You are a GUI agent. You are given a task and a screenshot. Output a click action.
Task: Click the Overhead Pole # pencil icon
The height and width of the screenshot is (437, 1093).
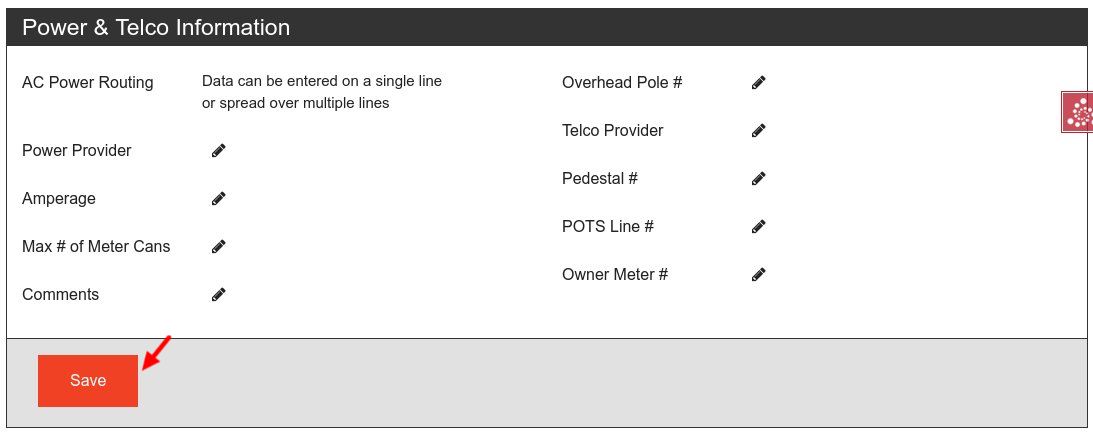point(759,83)
